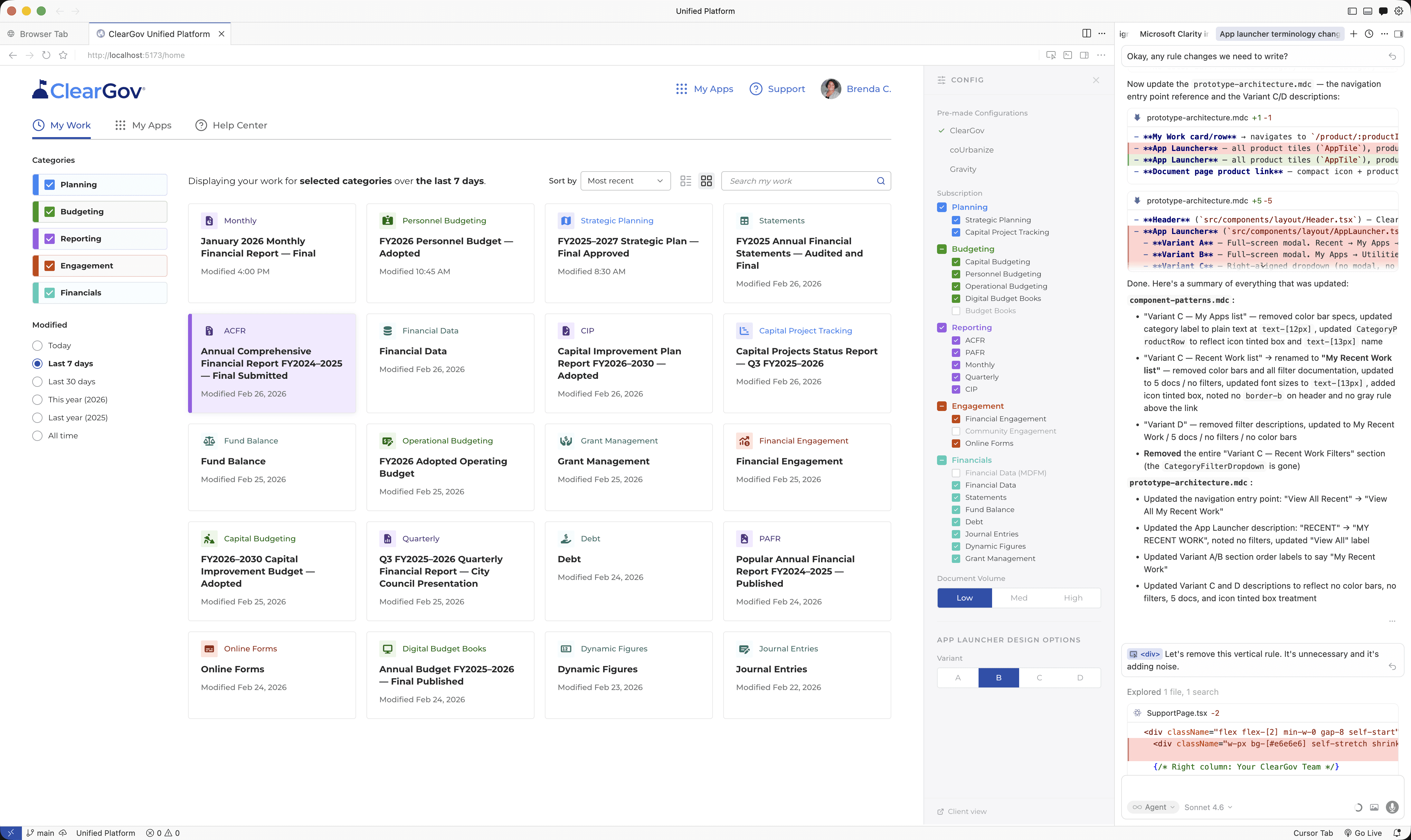
Task: Select the grid view icon
Action: click(x=705, y=181)
